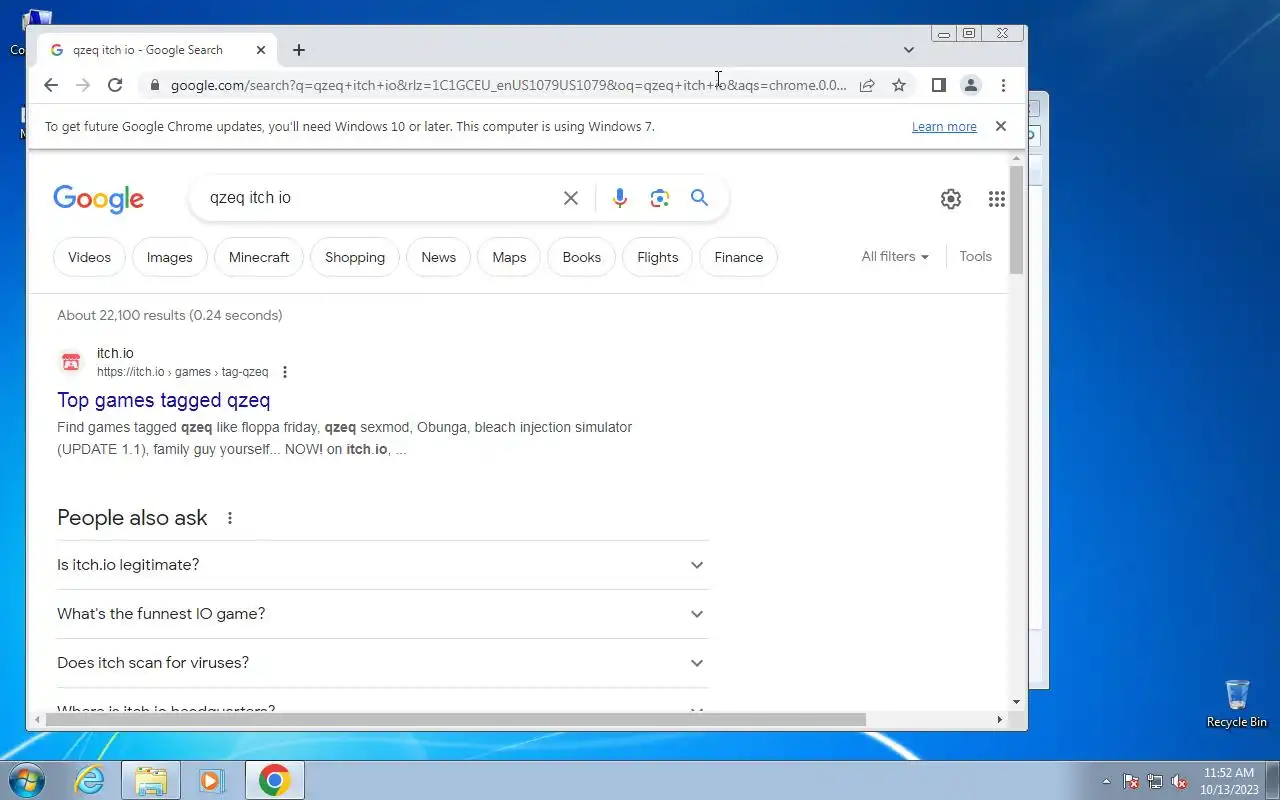Open the search Tools button

(975, 257)
